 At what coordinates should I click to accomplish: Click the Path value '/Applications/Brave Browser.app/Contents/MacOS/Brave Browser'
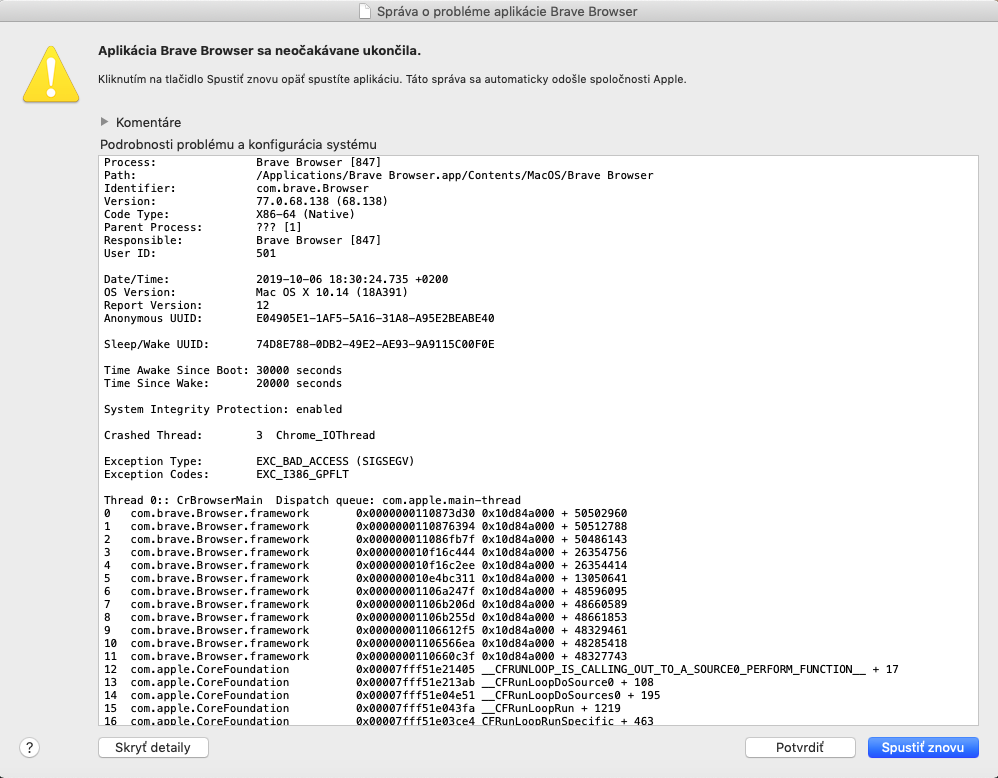[x=454, y=175]
